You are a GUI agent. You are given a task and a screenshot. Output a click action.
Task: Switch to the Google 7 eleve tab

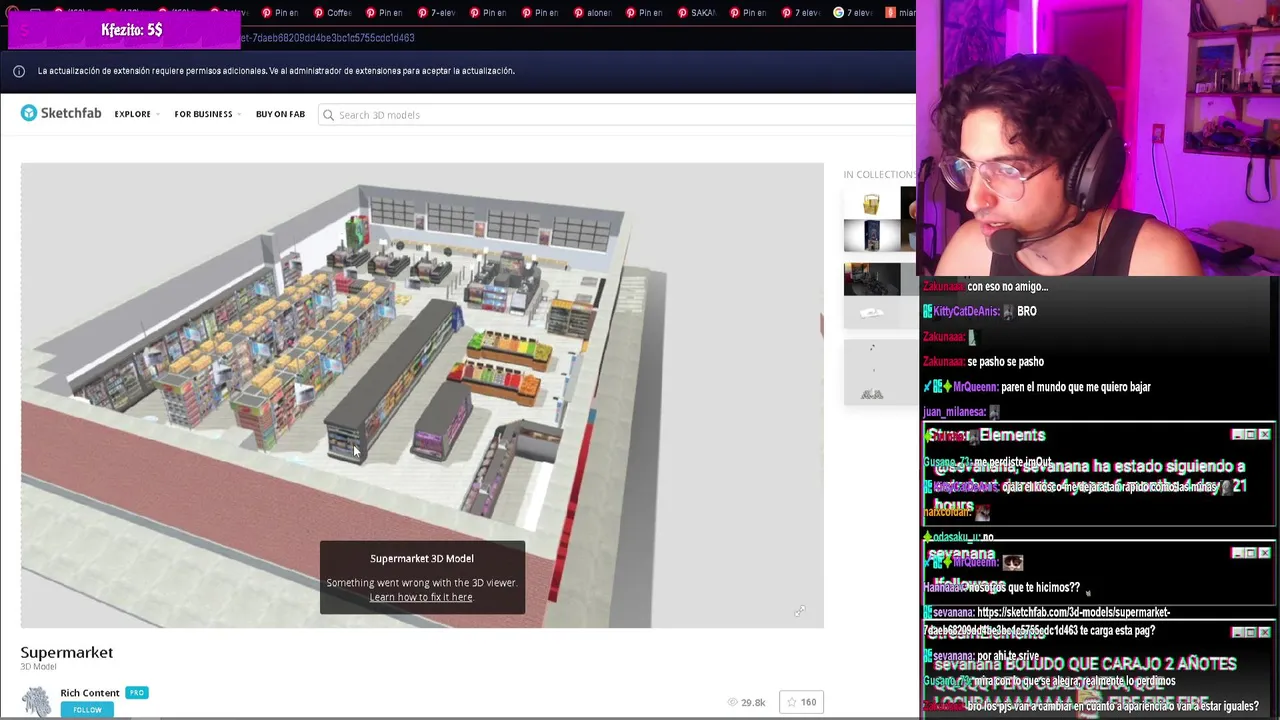click(852, 13)
